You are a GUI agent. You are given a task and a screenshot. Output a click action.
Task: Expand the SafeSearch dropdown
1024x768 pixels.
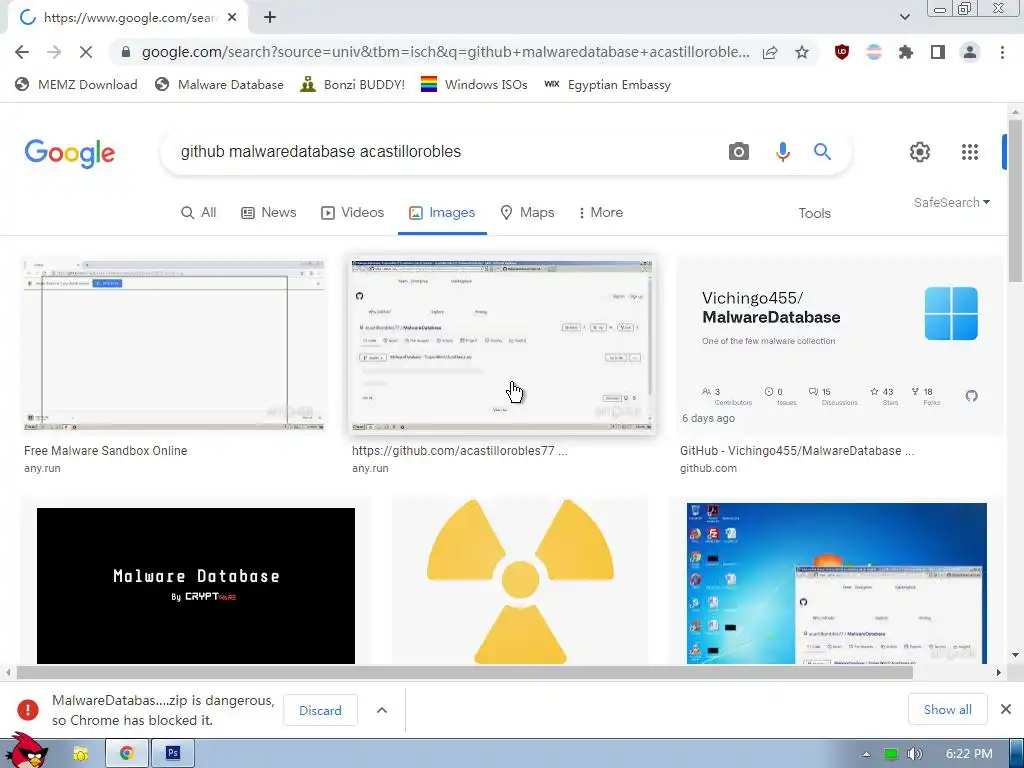coord(952,202)
